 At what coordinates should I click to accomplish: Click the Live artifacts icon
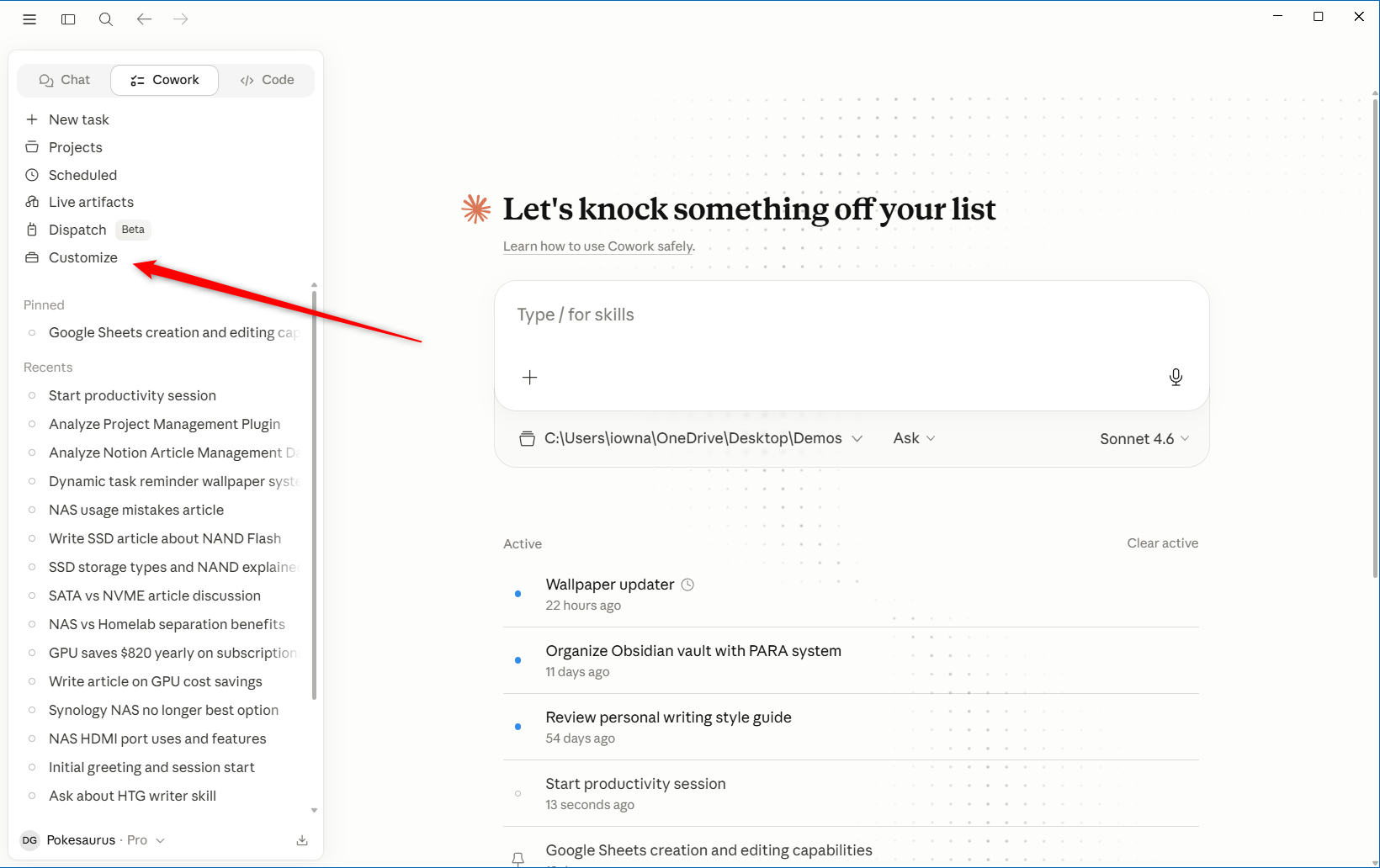coord(32,202)
